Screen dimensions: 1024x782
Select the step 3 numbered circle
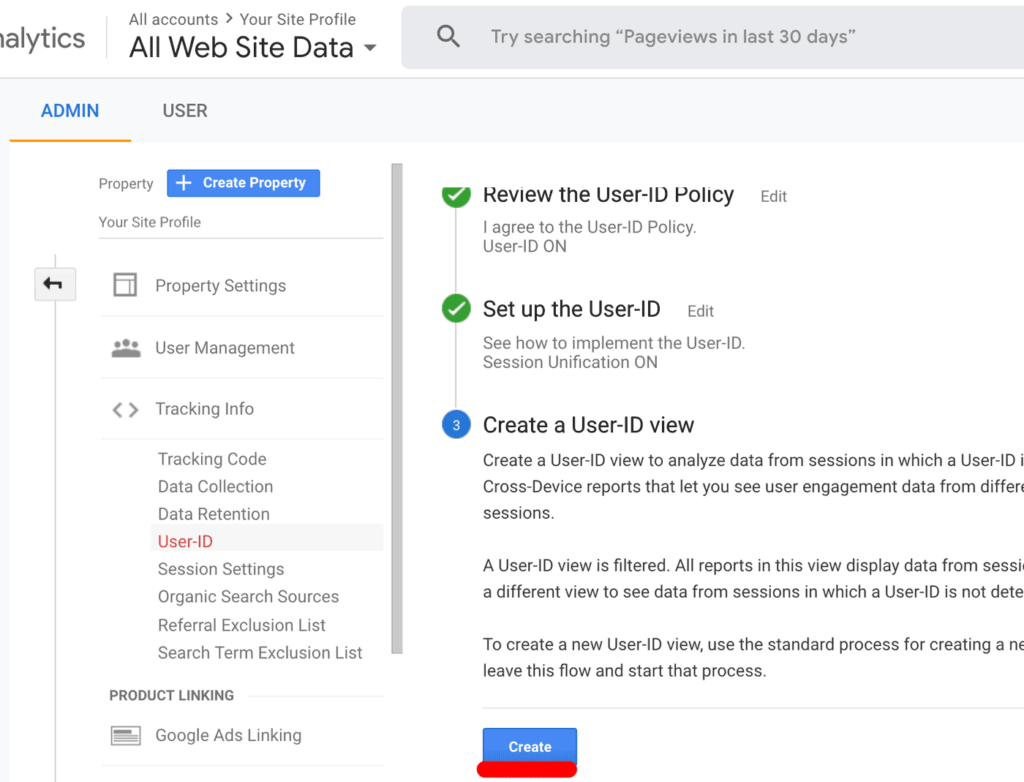[x=456, y=424]
